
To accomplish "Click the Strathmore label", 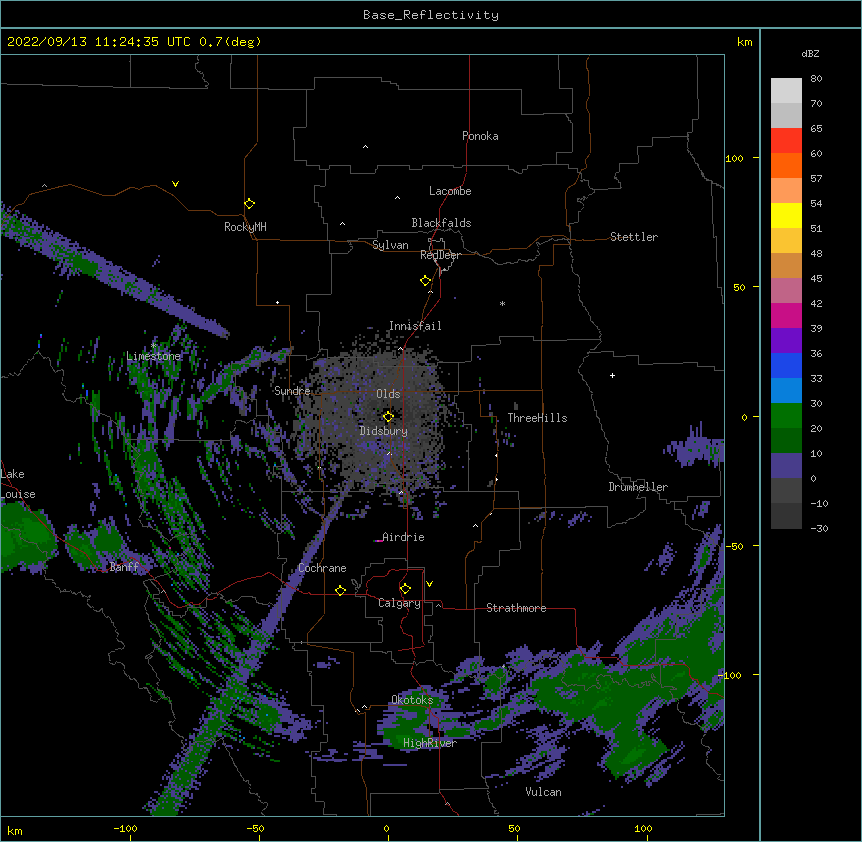I will click(516, 608).
